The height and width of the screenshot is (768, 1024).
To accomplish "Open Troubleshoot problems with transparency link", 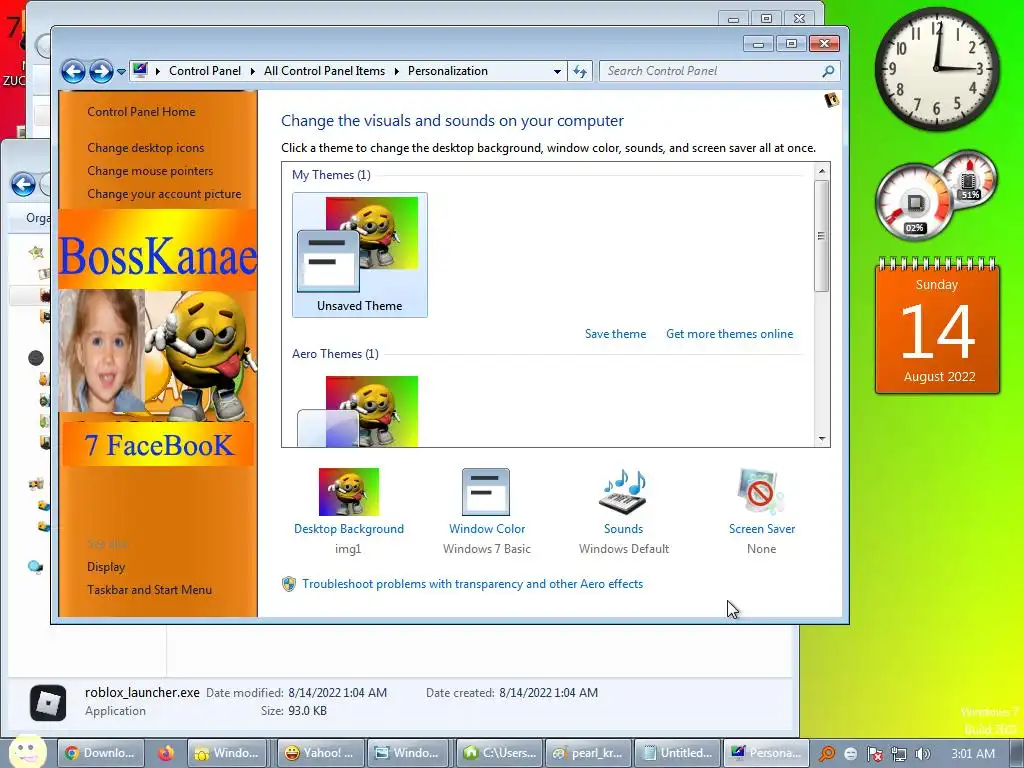I will tap(472, 584).
